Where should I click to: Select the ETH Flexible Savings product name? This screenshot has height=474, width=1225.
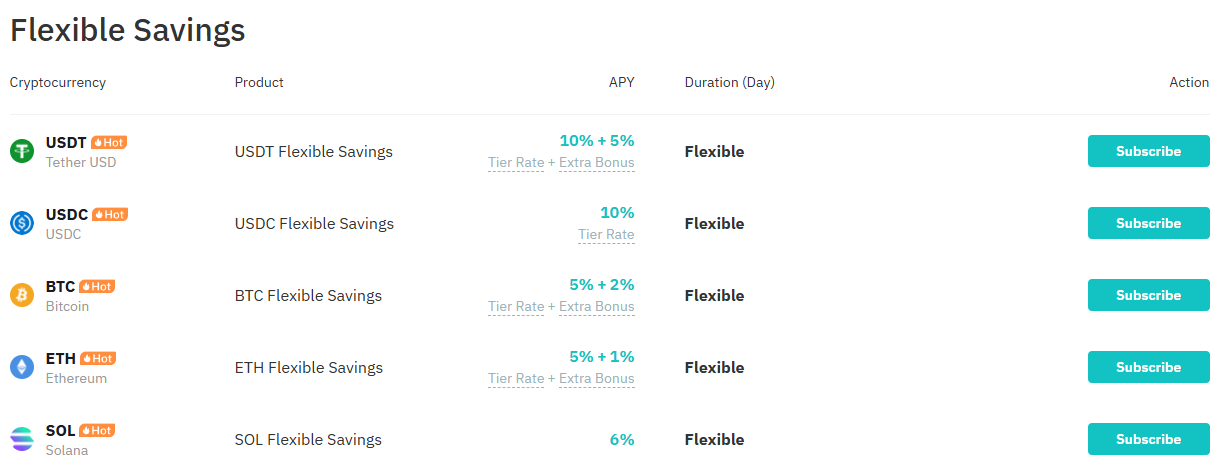pos(309,368)
